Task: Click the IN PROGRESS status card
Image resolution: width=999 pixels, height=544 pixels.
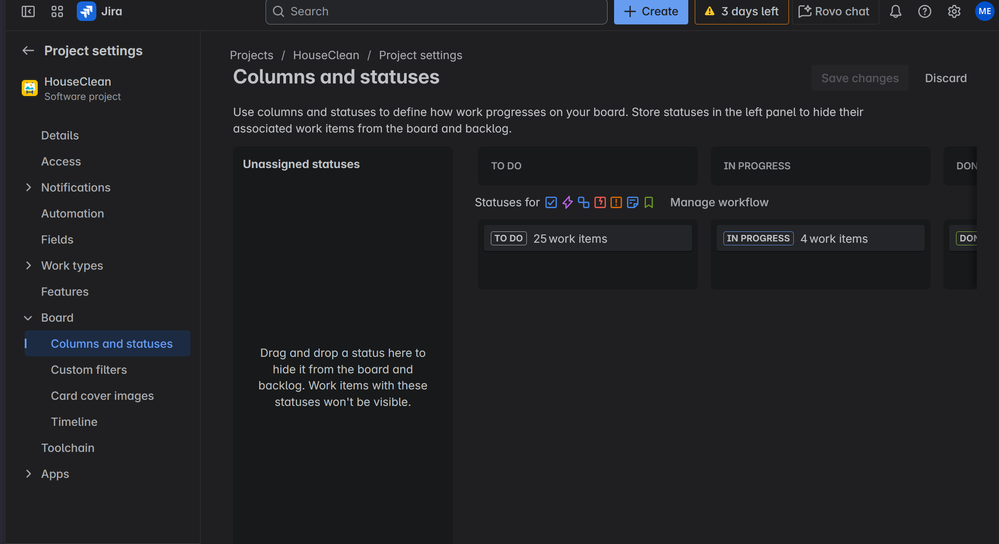Action: click(x=820, y=238)
